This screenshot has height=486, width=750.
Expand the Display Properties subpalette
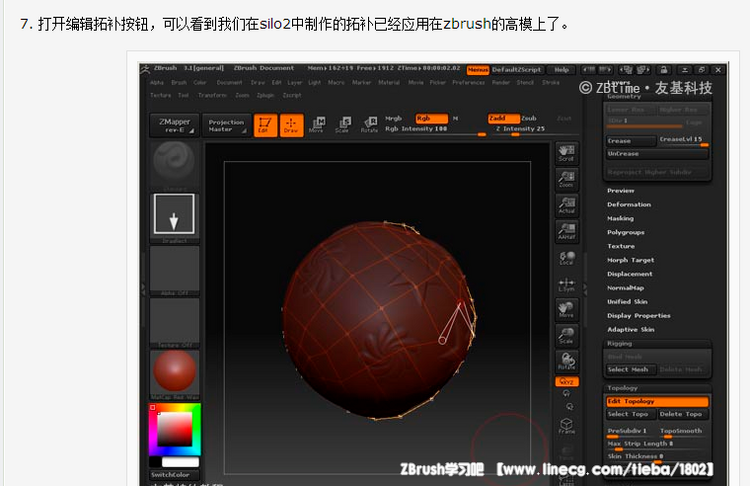point(639,315)
